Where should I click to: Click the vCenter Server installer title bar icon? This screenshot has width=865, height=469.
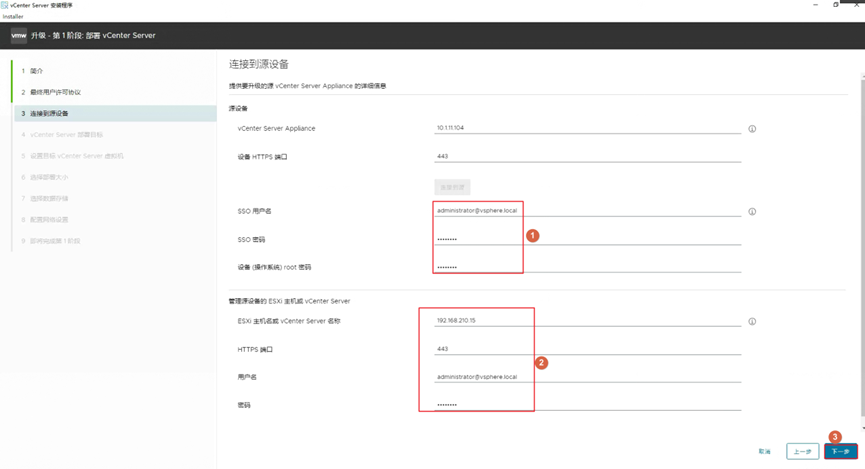coord(4,5)
